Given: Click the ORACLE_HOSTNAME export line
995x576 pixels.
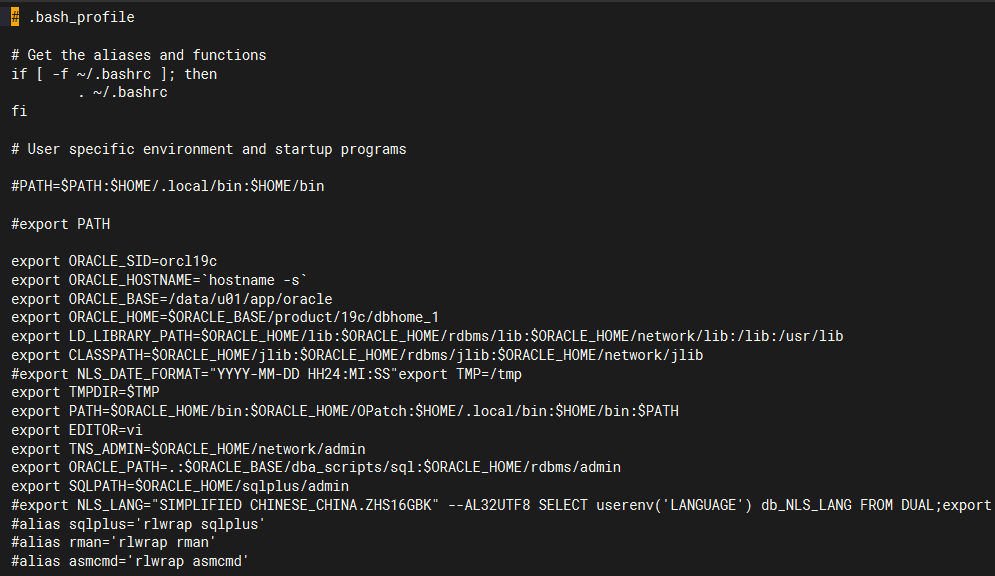Looking at the screenshot, I should pyautogui.click(x=159, y=280).
